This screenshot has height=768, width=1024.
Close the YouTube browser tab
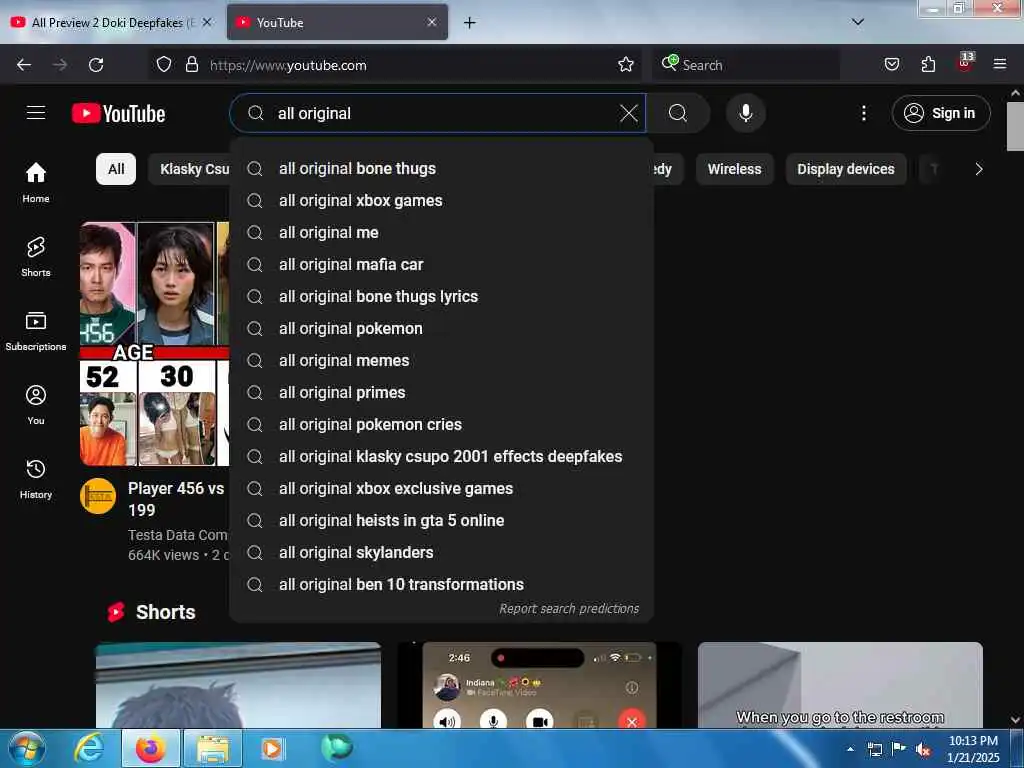click(432, 22)
